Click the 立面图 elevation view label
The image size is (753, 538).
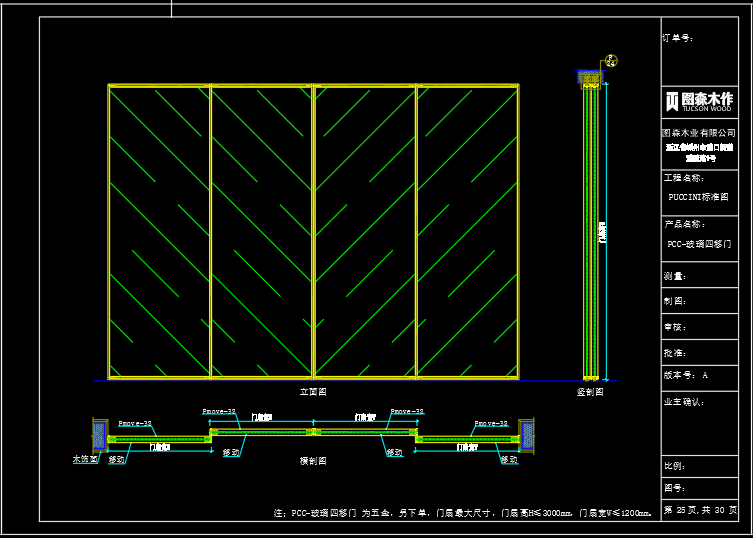313,392
